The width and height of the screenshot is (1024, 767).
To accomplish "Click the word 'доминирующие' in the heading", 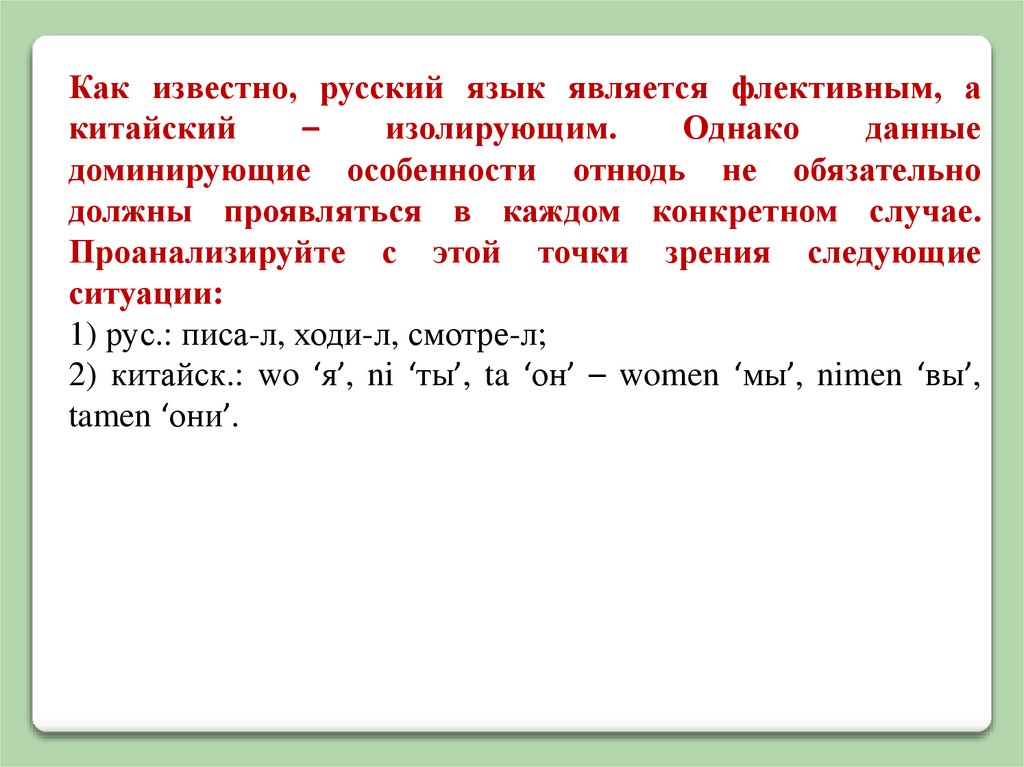I will [x=190, y=171].
